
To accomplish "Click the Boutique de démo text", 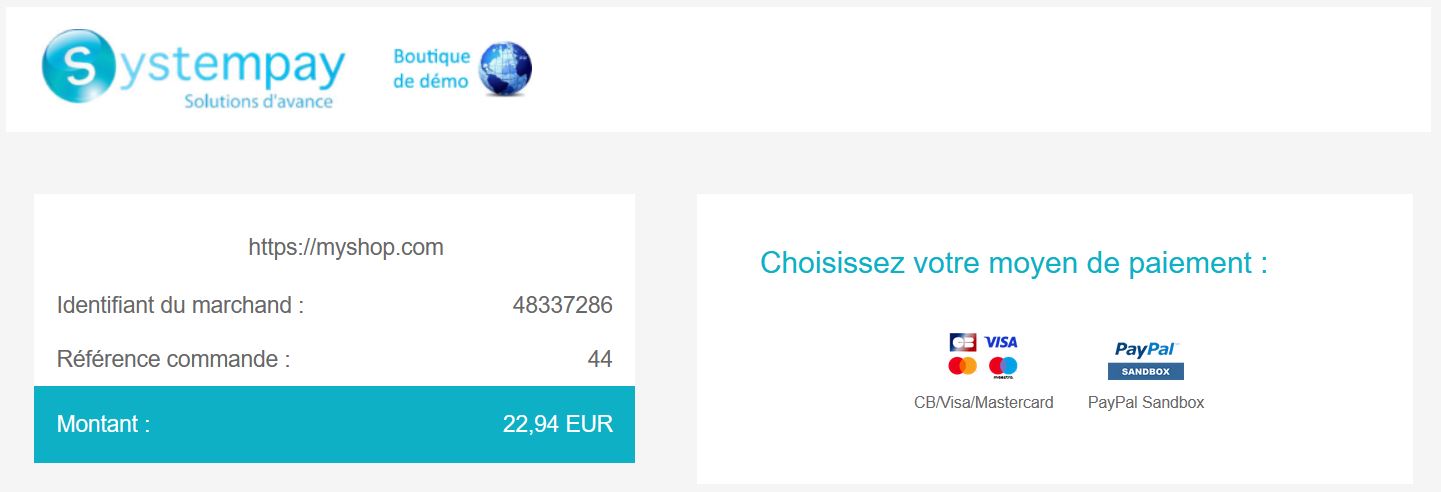I will pos(432,69).
